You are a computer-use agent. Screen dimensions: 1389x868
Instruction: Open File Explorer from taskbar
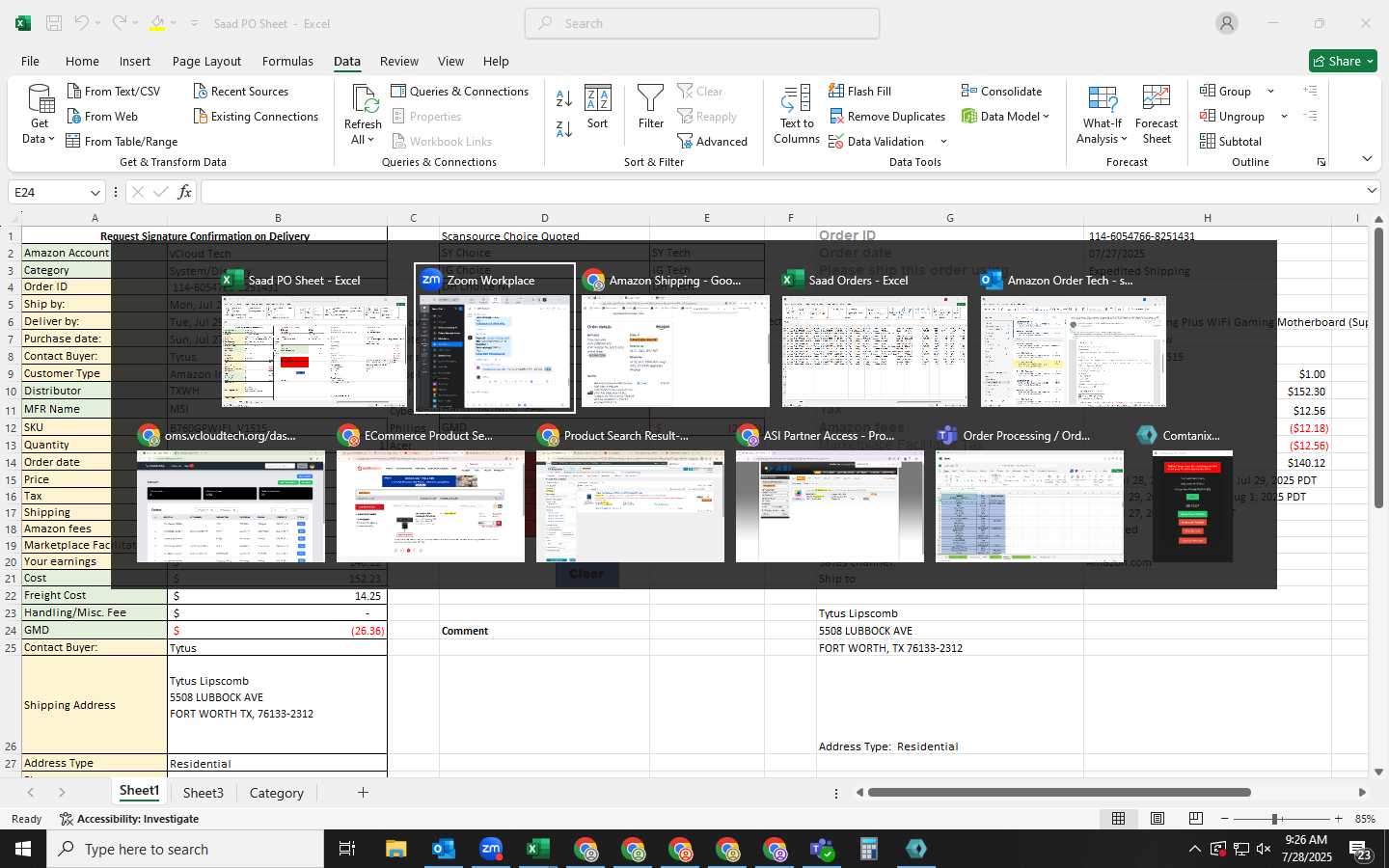tap(396, 849)
